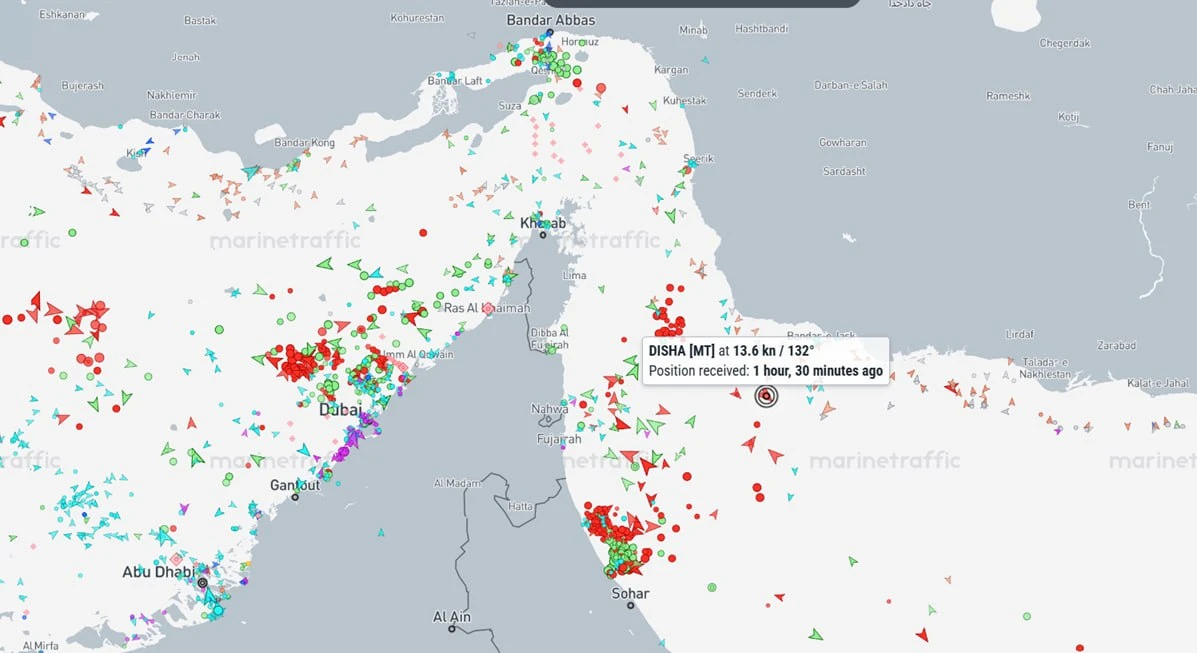Viewport: 1197px width, 653px height.
Task: Select the Ras Al Khaimah label
Action: point(487,308)
